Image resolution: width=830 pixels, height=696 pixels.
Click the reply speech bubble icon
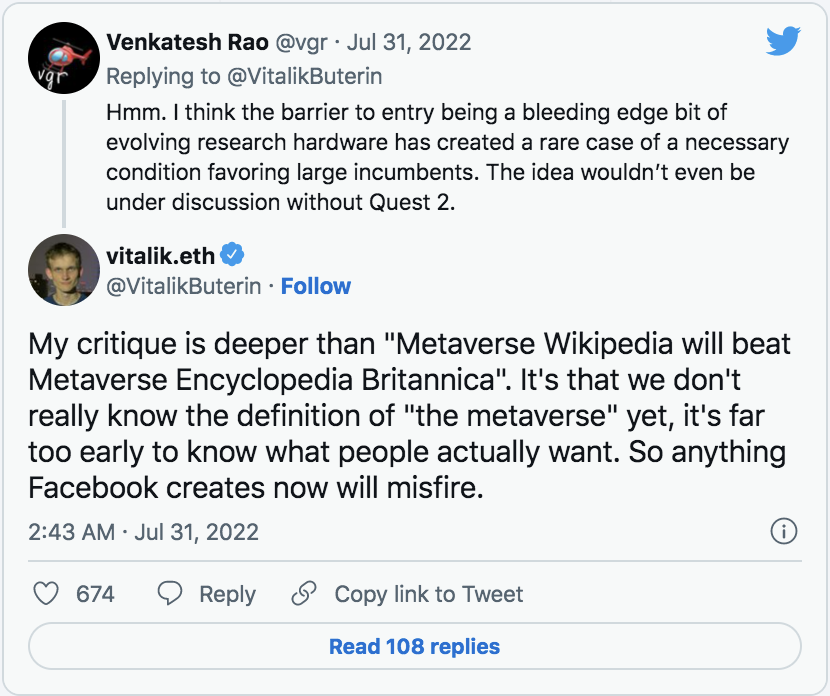point(171,594)
